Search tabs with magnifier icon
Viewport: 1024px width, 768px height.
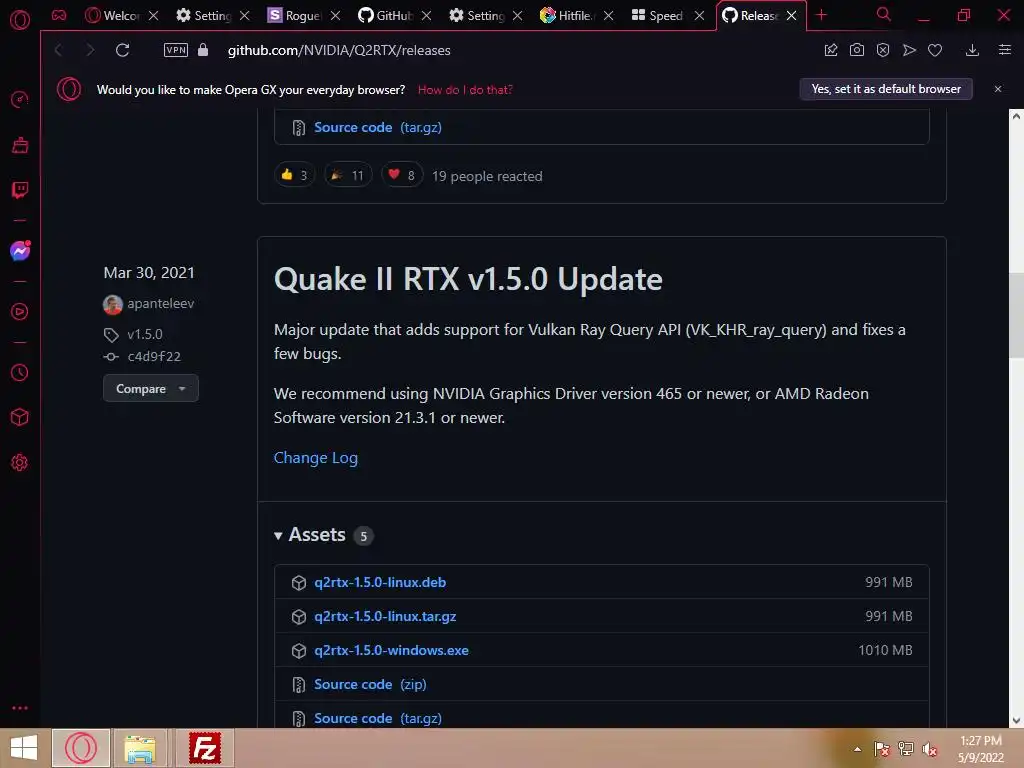click(x=884, y=14)
